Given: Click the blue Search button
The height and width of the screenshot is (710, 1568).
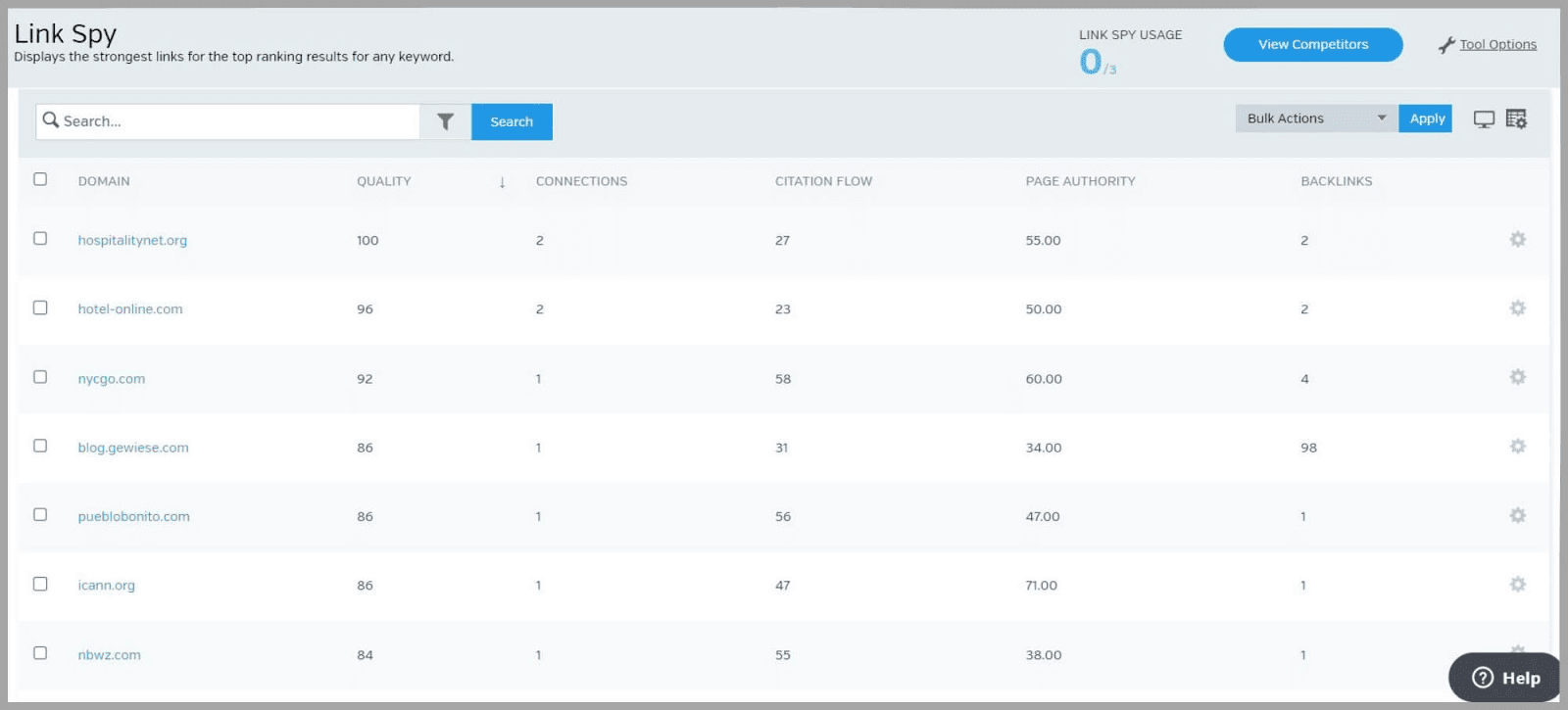Looking at the screenshot, I should [512, 121].
